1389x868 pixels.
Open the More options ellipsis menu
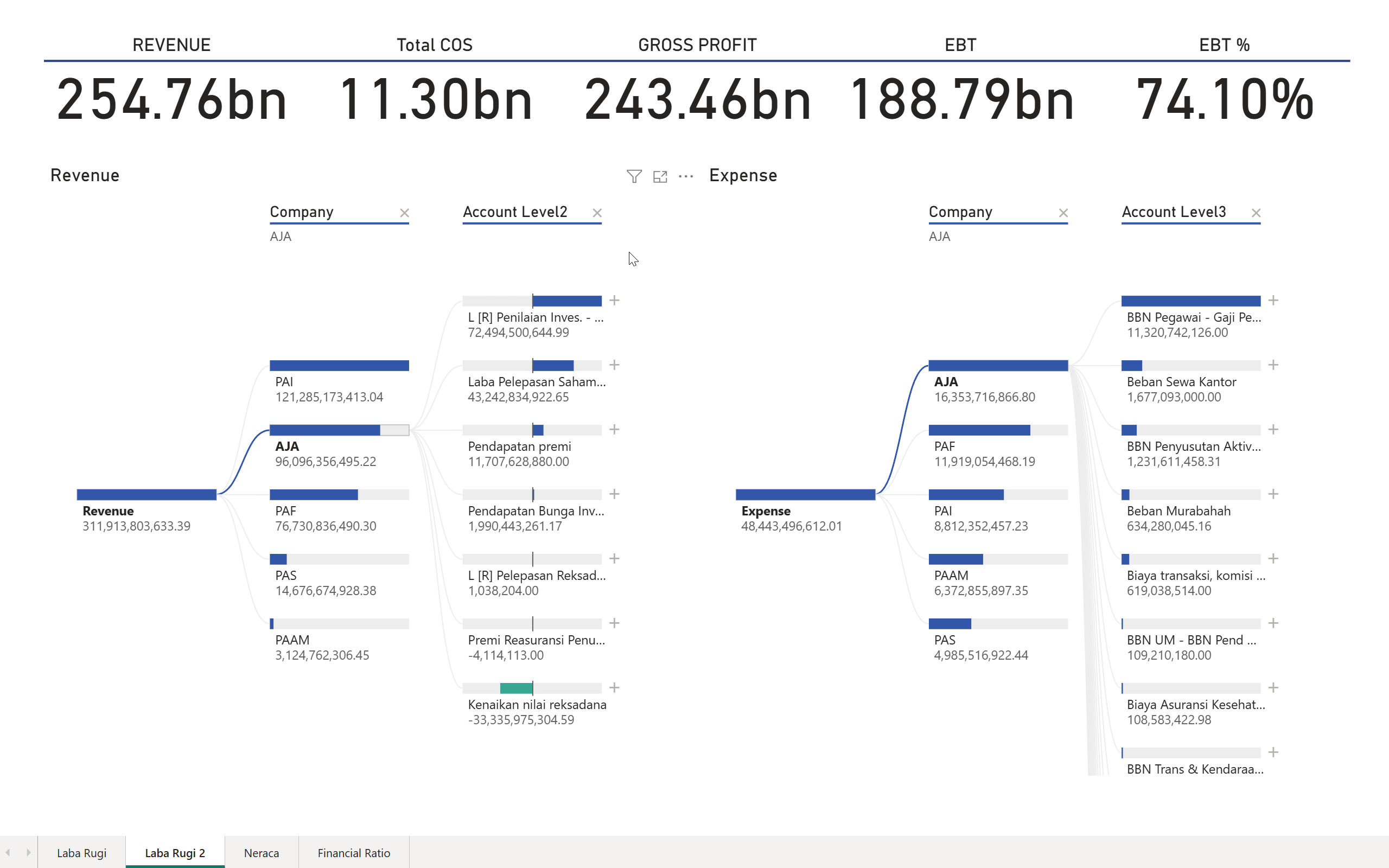pyautogui.click(x=686, y=176)
